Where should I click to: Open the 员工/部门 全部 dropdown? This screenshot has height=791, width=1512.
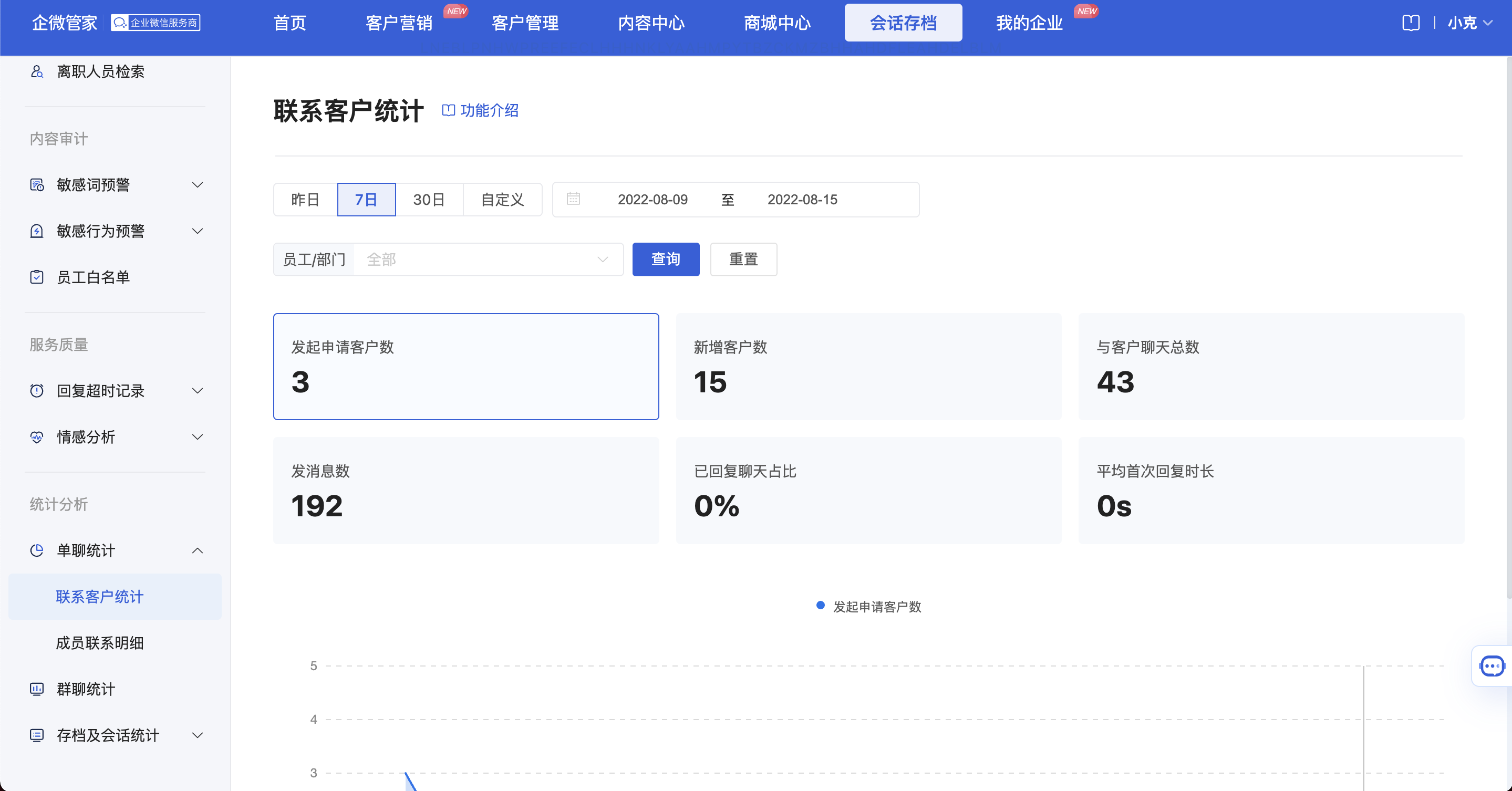(489, 259)
